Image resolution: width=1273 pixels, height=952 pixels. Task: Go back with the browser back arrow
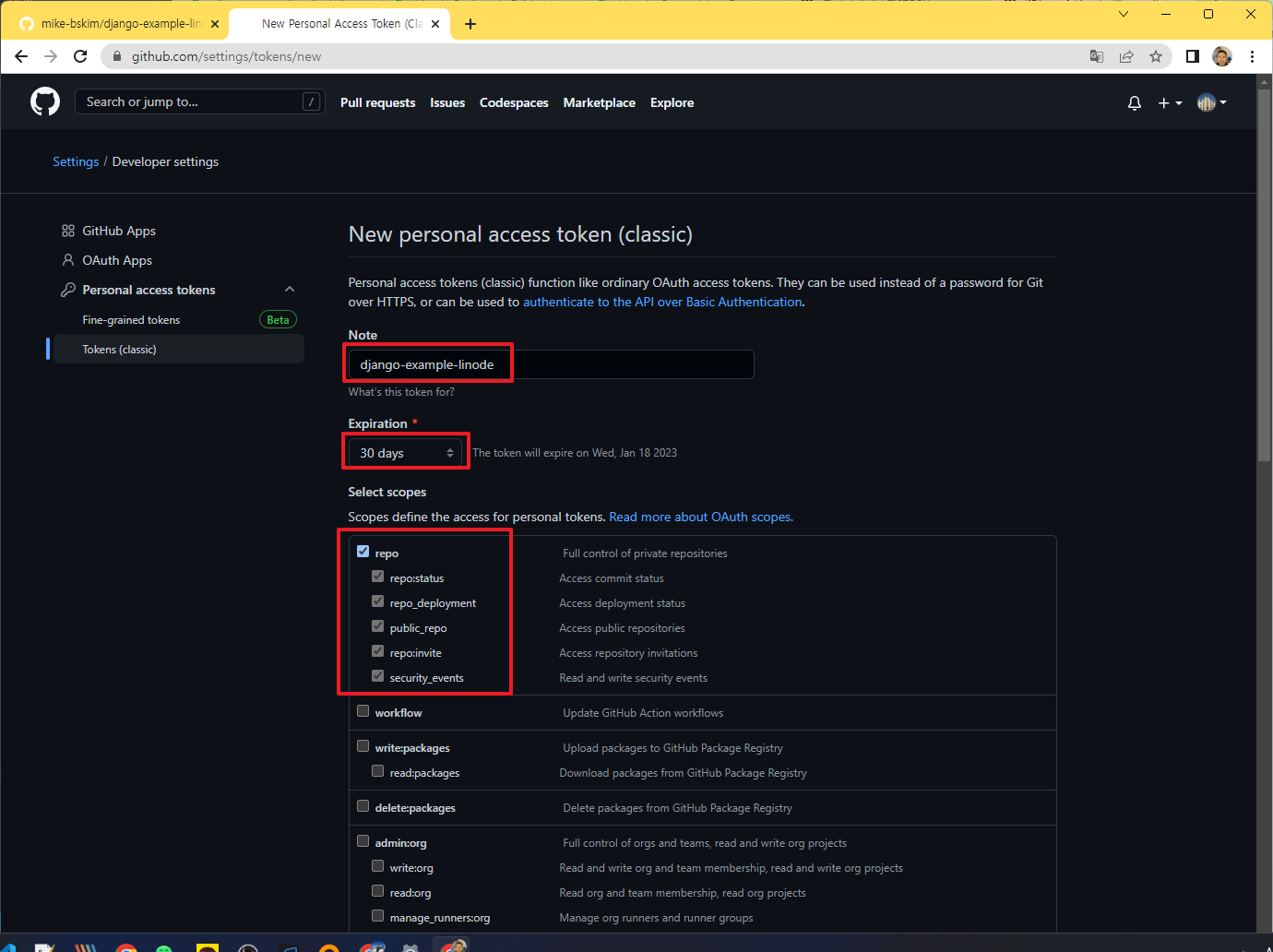(x=21, y=56)
